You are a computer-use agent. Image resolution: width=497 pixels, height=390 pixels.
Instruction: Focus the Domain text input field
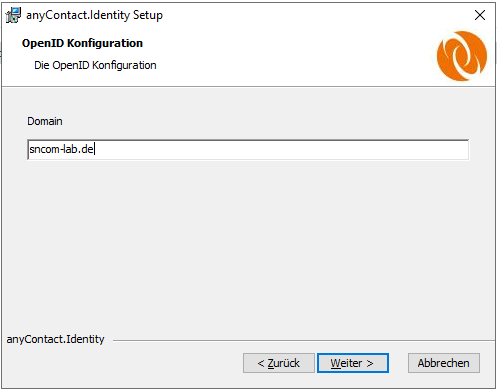click(x=248, y=150)
